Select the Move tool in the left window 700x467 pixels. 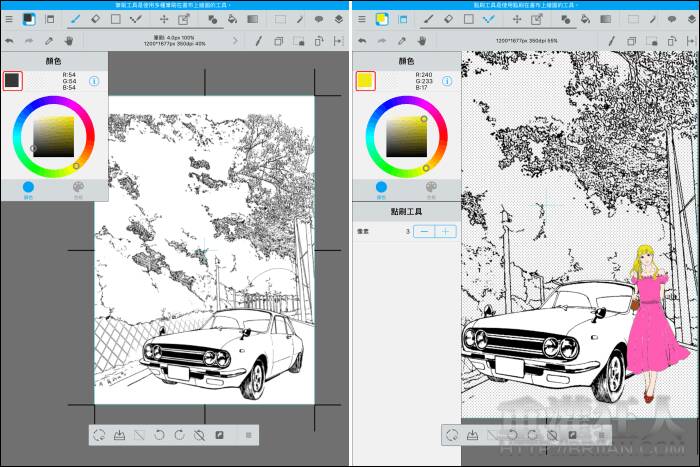pyautogui.click(x=164, y=19)
